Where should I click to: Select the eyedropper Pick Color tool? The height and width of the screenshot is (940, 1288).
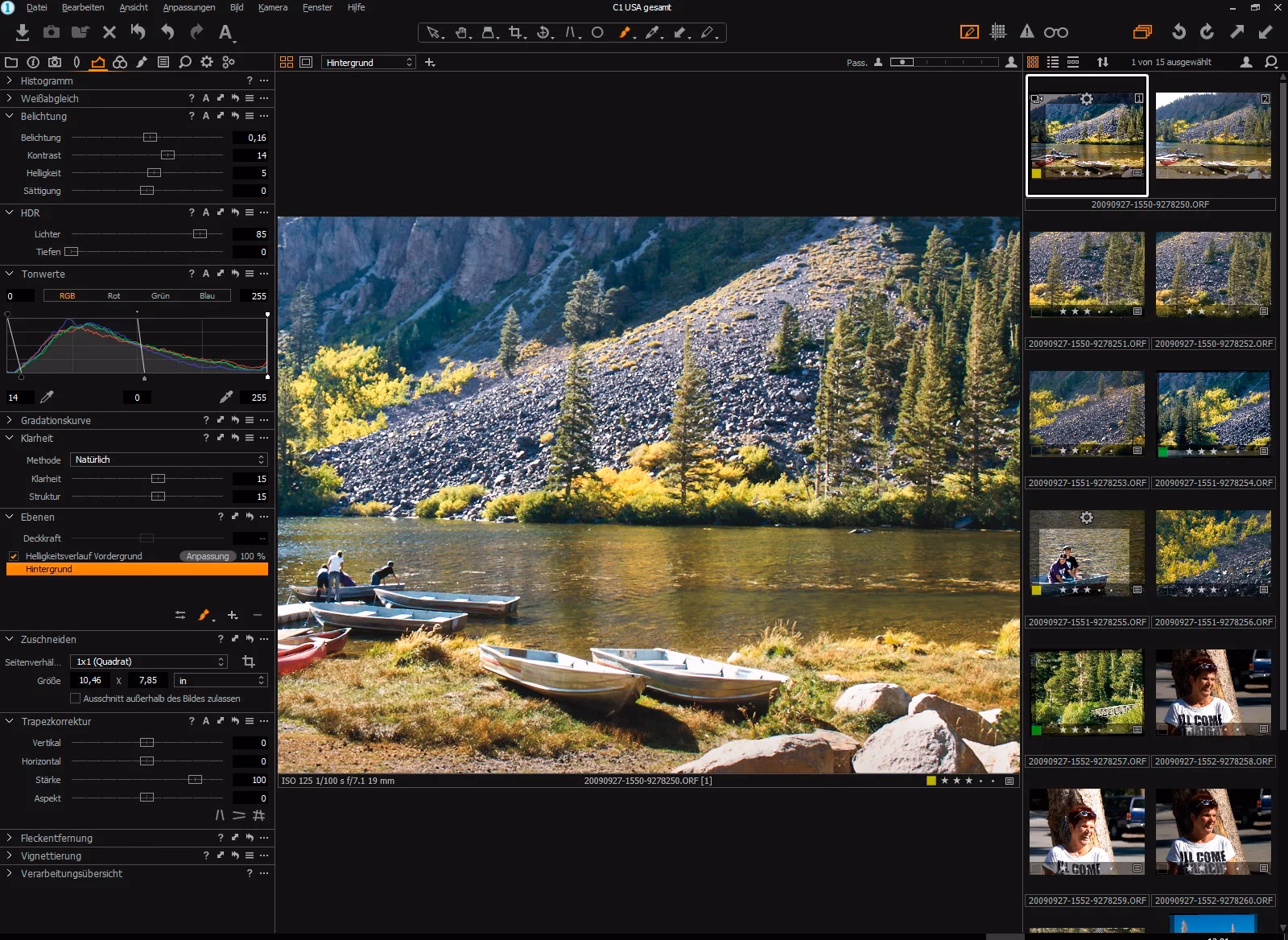tap(652, 33)
